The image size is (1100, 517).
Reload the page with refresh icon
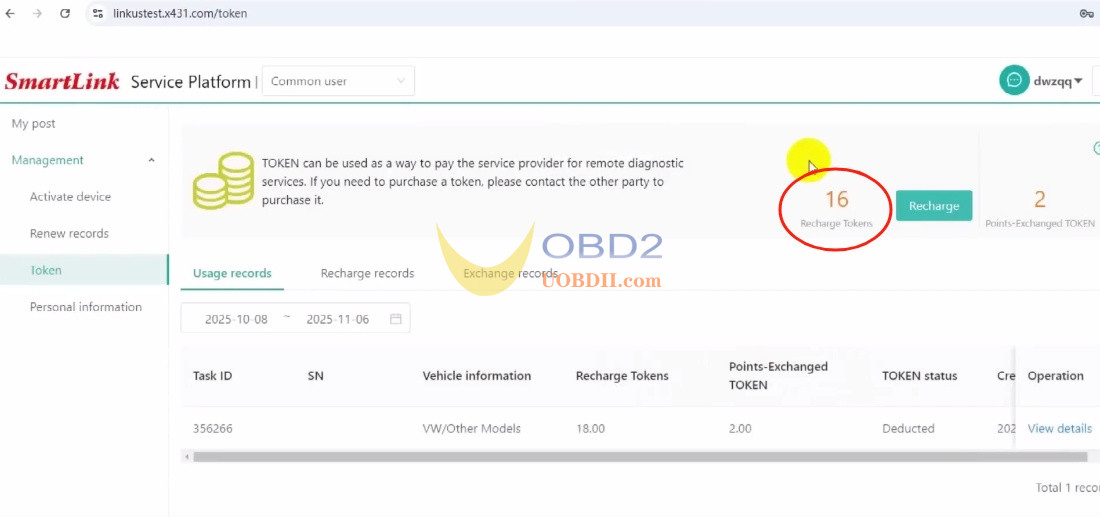65,13
